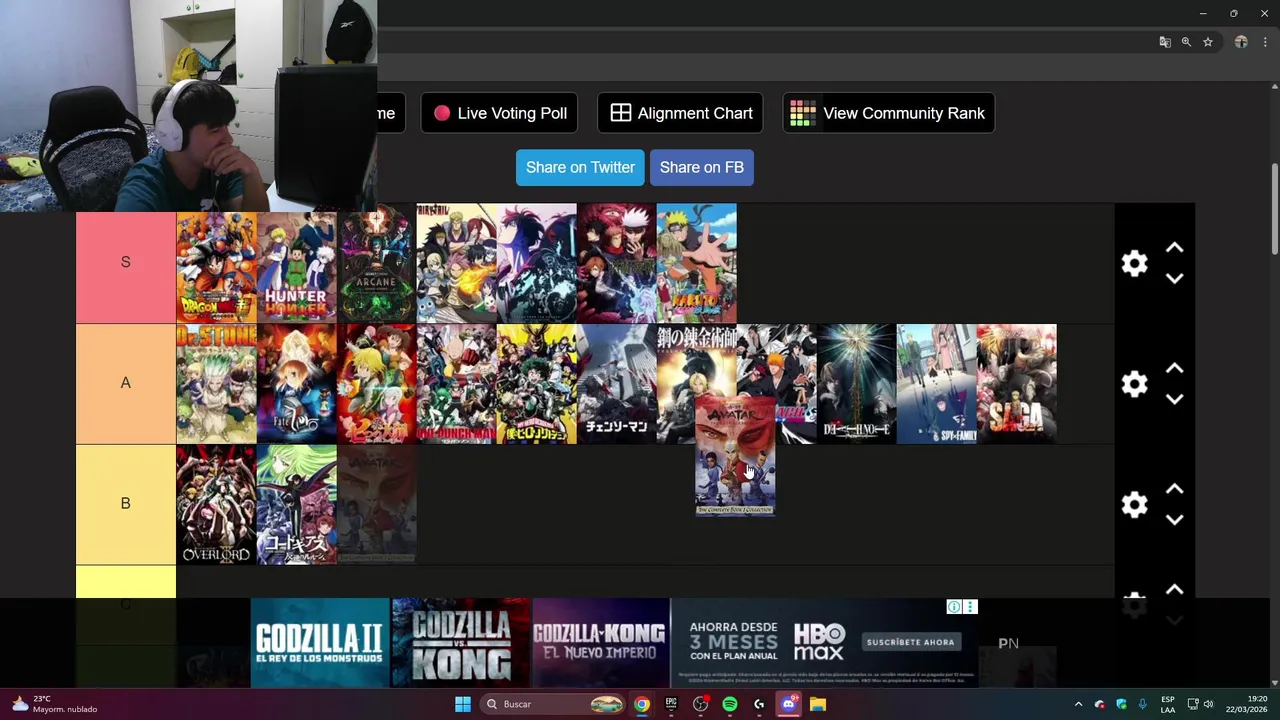Select the Spy x Family poster
The width and height of the screenshot is (1280, 720).
[x=936, y=384]
